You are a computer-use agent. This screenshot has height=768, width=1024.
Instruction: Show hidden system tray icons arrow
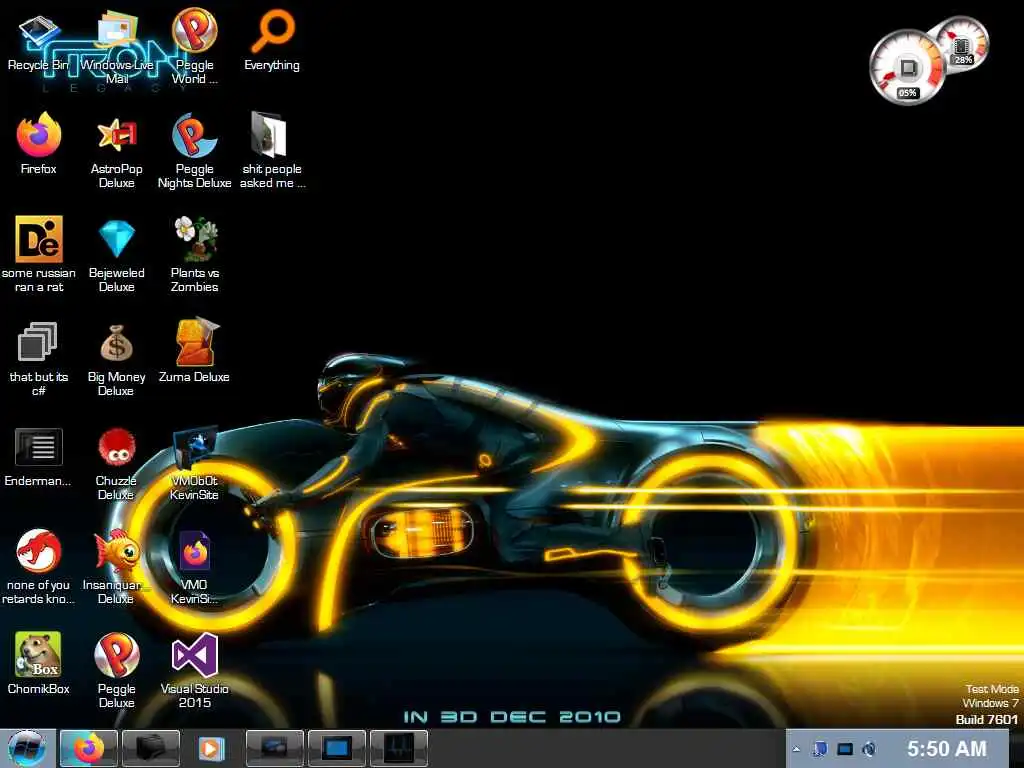pyautogui.click(x=796, y=749)
